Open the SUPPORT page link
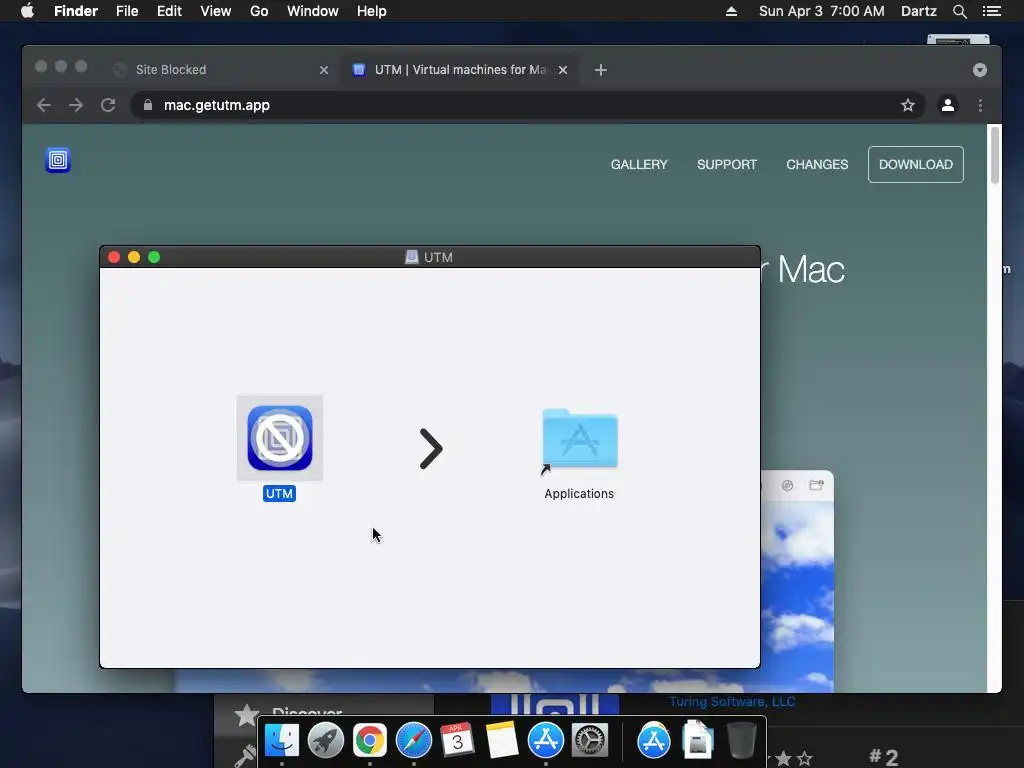This screenshot has height=768, width=1024. [727, 165]
